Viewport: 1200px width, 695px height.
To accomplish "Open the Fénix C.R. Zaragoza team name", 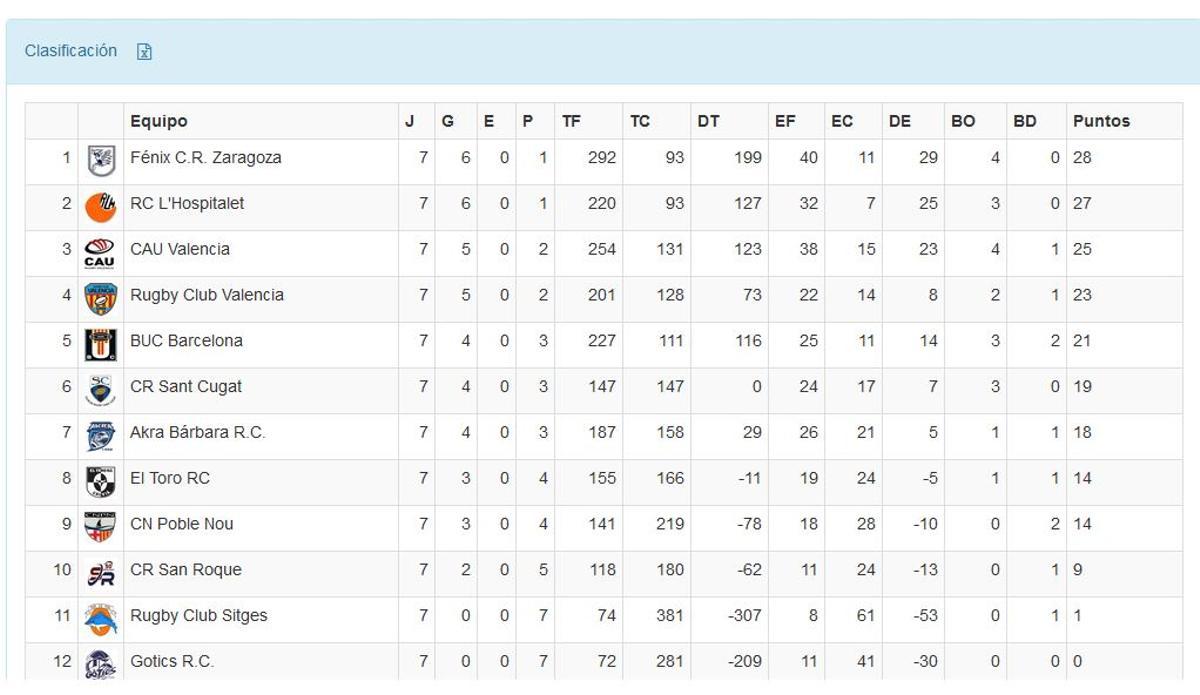I will point(207,157).
